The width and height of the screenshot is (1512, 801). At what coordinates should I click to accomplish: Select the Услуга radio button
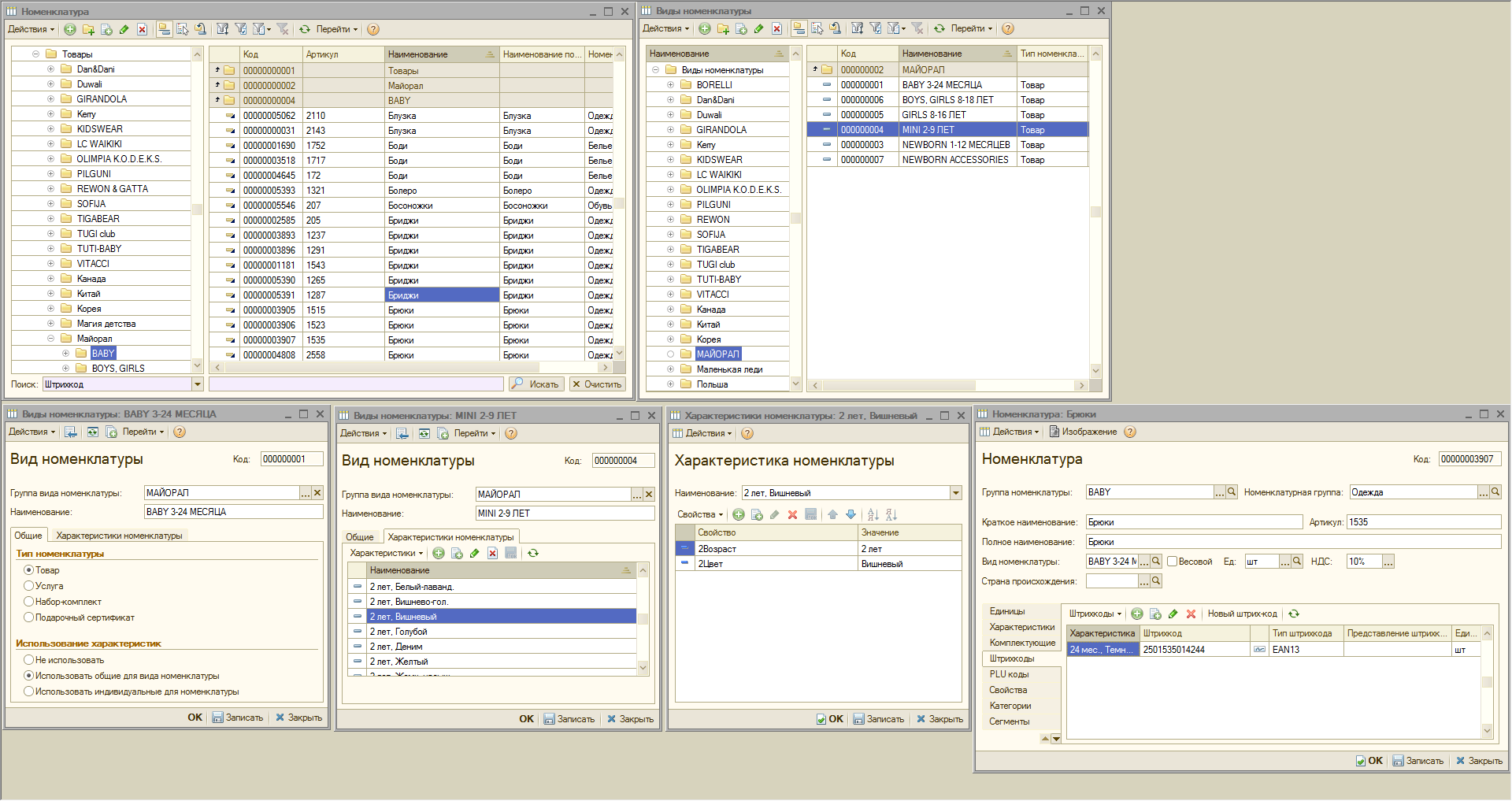[x=29, y=586]
